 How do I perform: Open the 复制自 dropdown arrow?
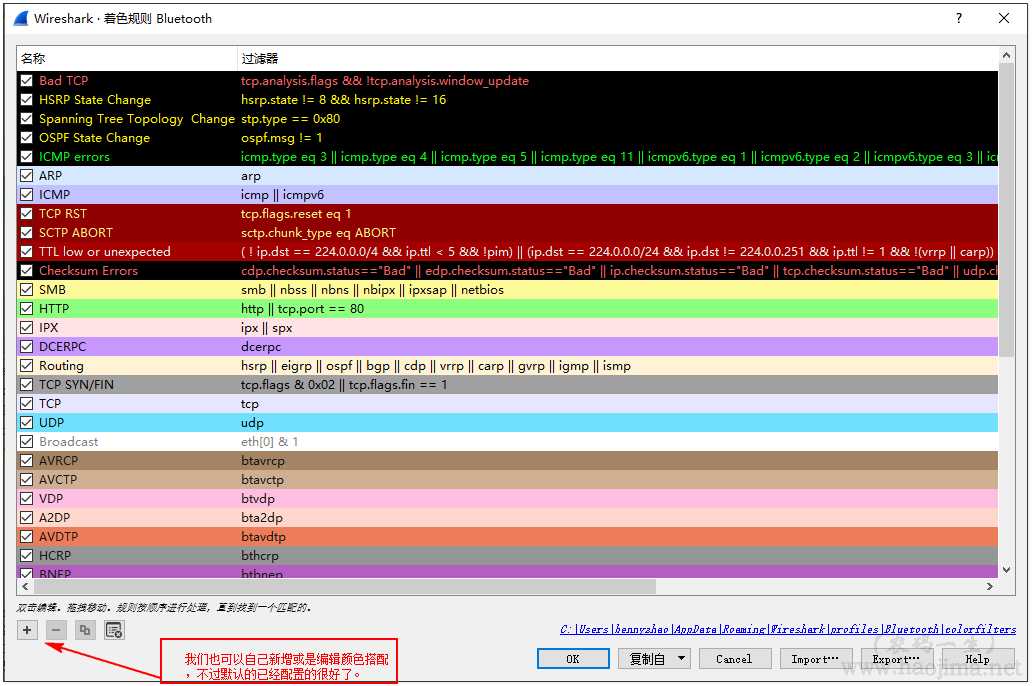pyautogui.click(x=682, y=658)
